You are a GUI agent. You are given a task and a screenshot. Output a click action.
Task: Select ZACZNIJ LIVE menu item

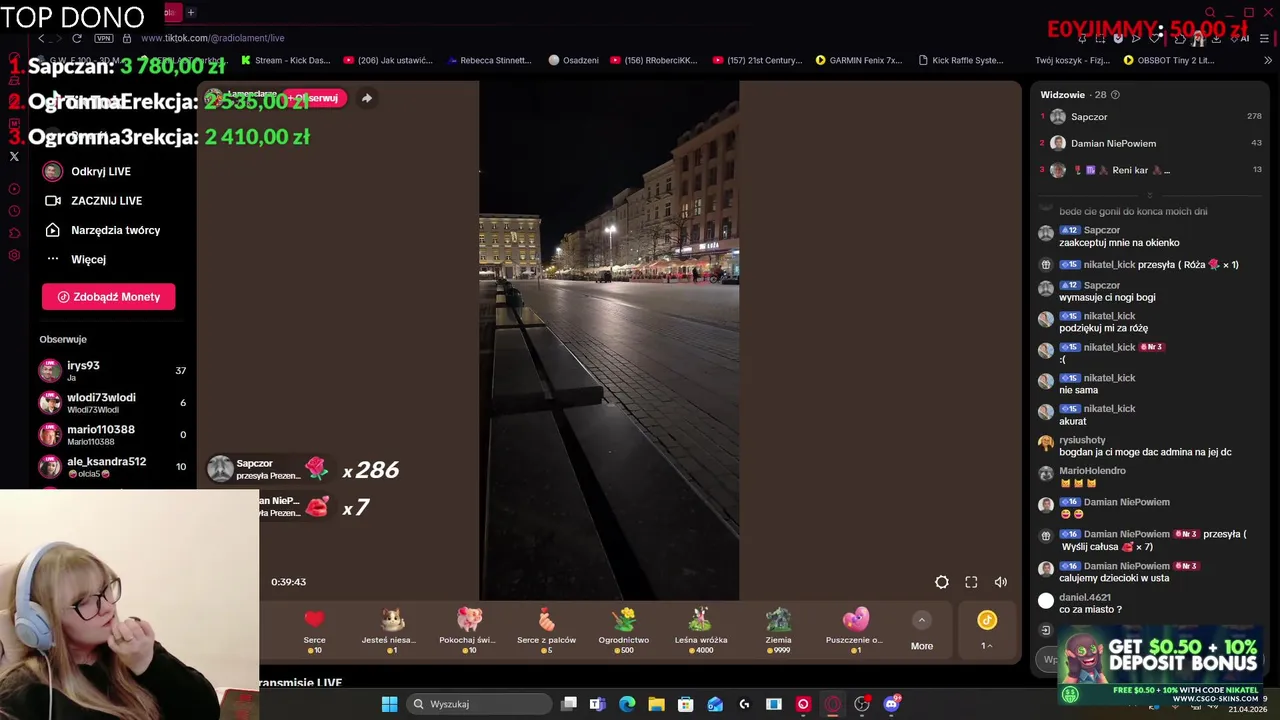pyautogui.click(x=106, y=201)
